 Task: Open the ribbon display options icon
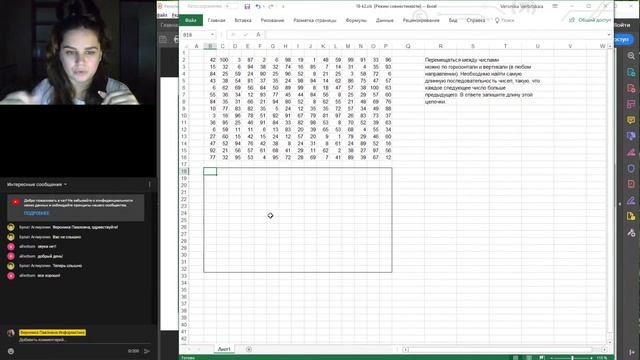555,6
